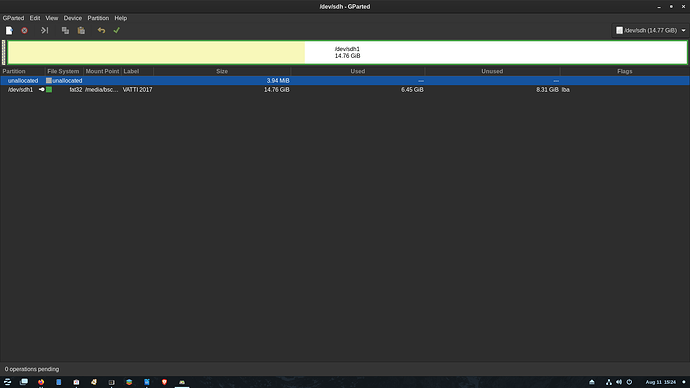
Task: Open the View menu
Action: (x=51, y=18)
